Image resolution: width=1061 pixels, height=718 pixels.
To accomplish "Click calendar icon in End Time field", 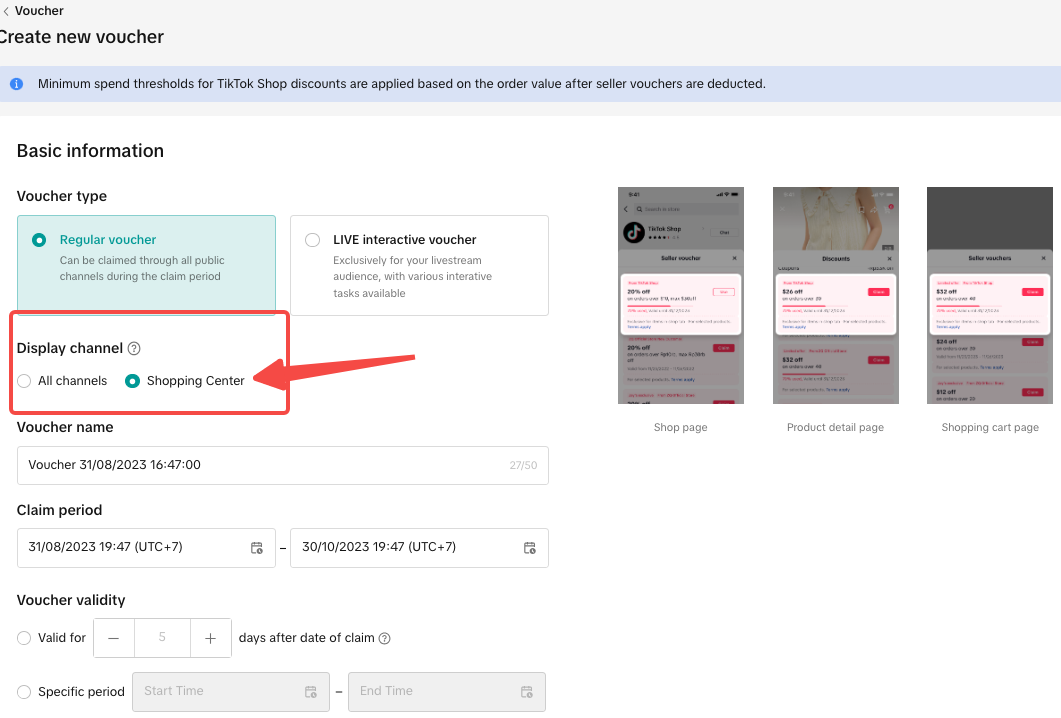I will click(x=527, y=692).
